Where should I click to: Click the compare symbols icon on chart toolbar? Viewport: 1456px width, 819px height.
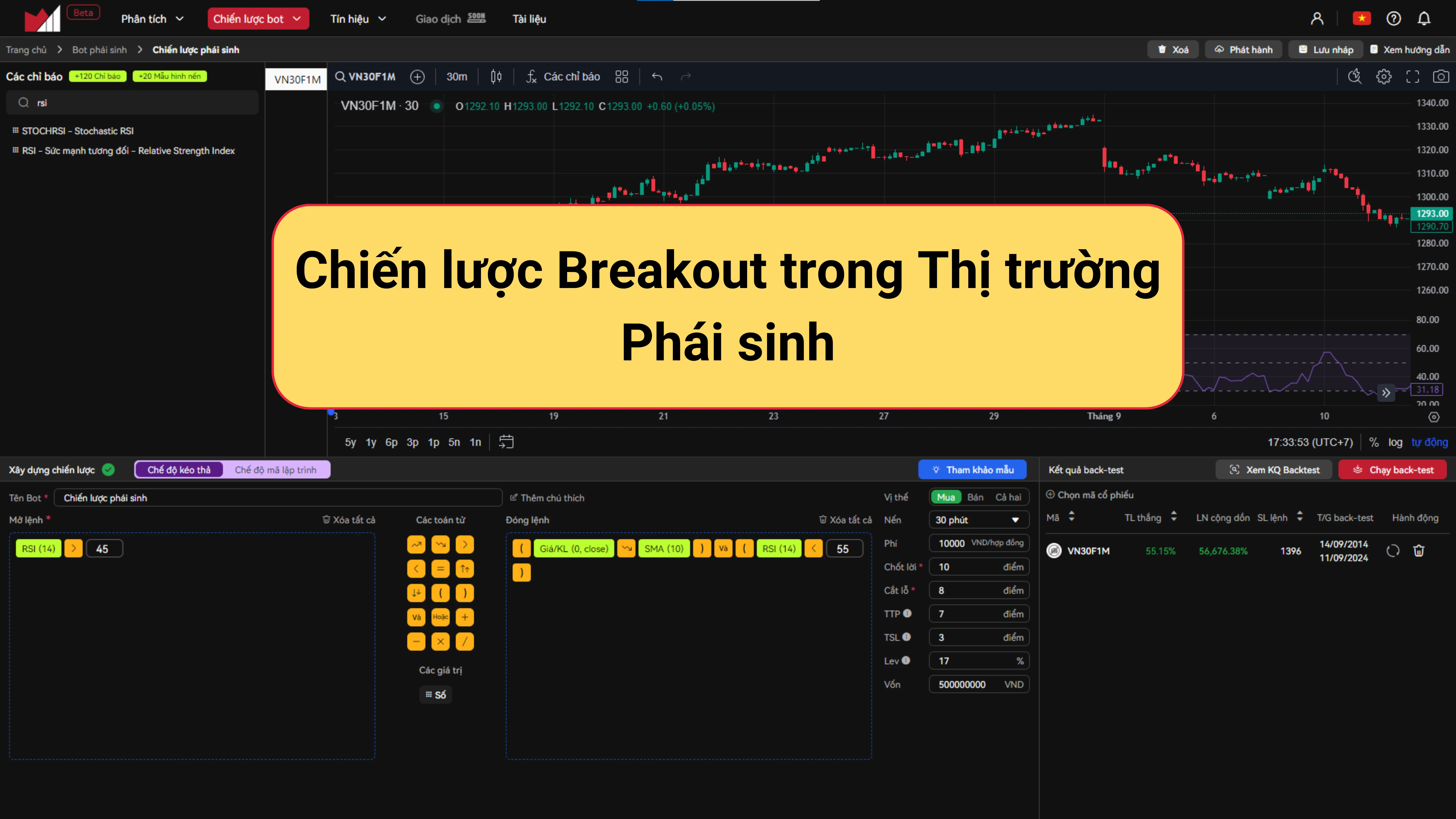click(418, 77)
